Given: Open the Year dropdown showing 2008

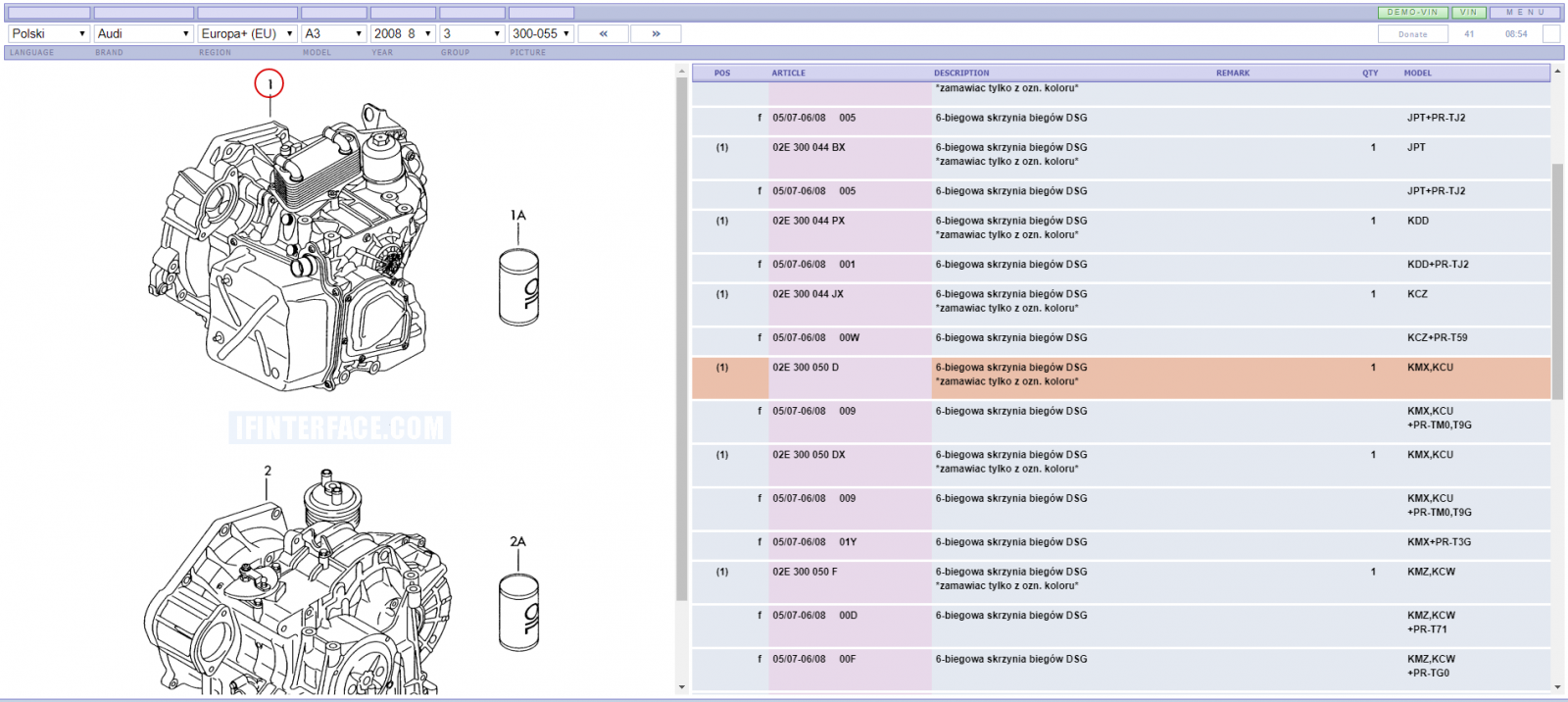Looking at the screenshot, I should (x=403, y=33).
